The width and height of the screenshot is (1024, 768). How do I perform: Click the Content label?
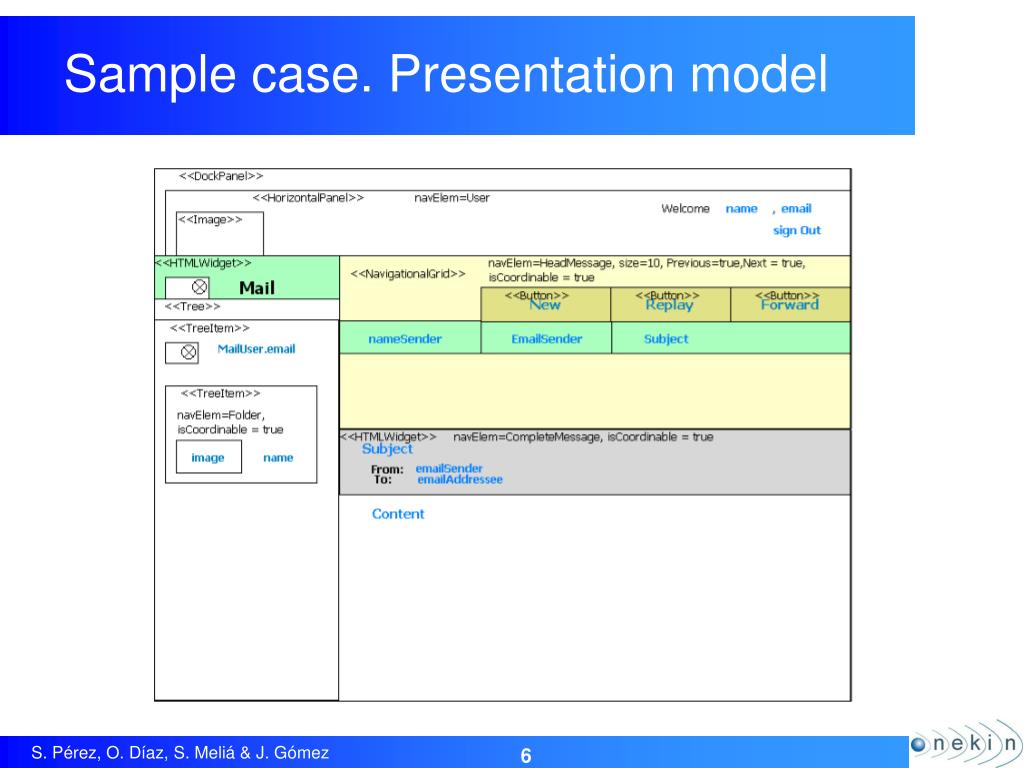[398, 514]
